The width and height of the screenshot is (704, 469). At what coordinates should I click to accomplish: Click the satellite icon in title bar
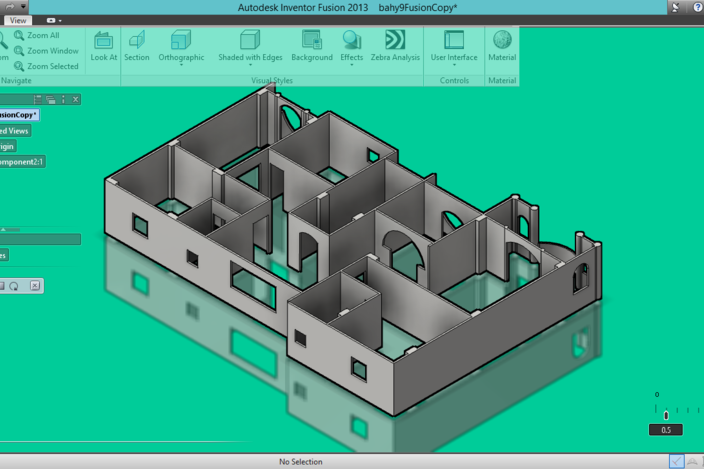675,7
